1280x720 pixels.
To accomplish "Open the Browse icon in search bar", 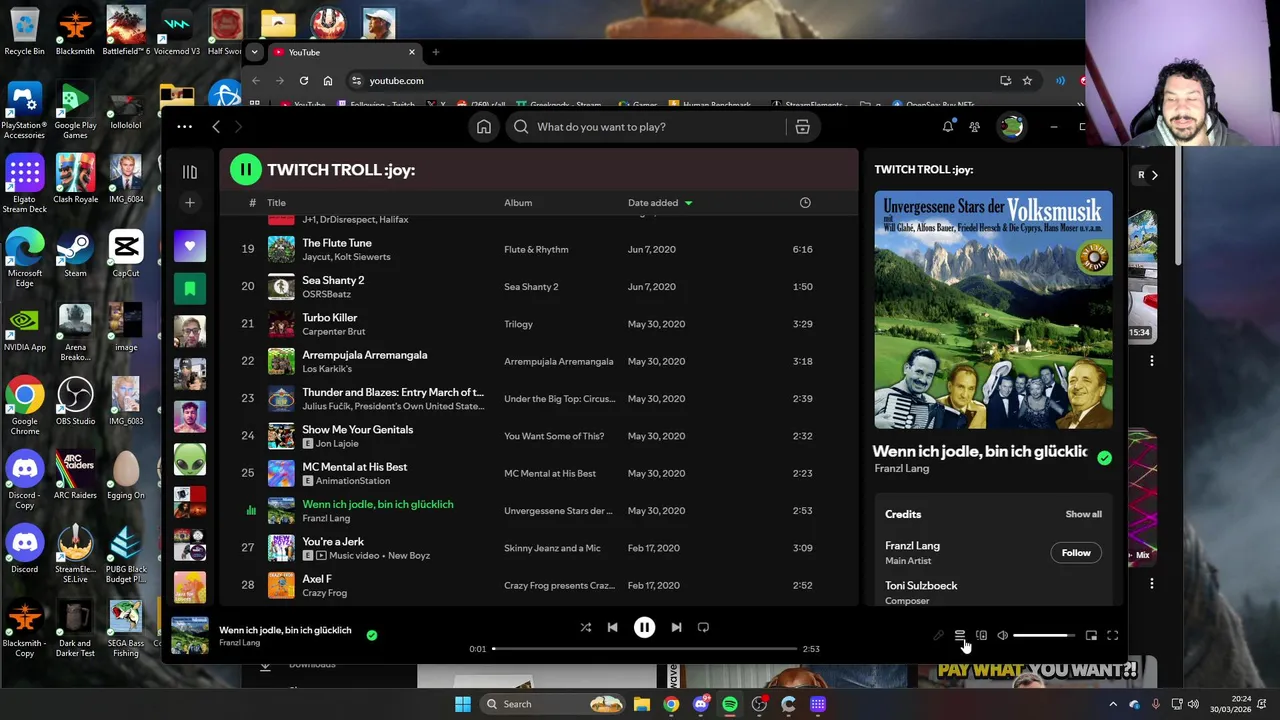I will pos(802,127).
